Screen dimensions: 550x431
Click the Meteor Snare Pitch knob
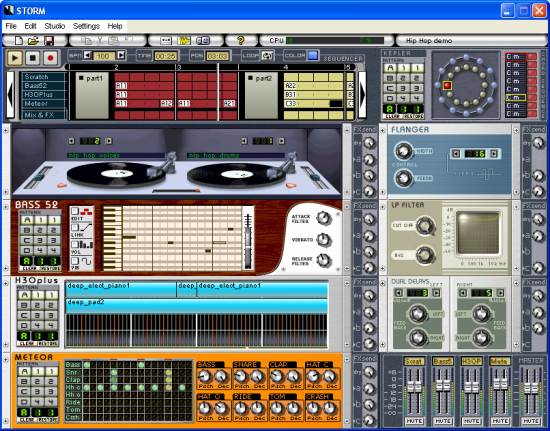tap(241, 377)
